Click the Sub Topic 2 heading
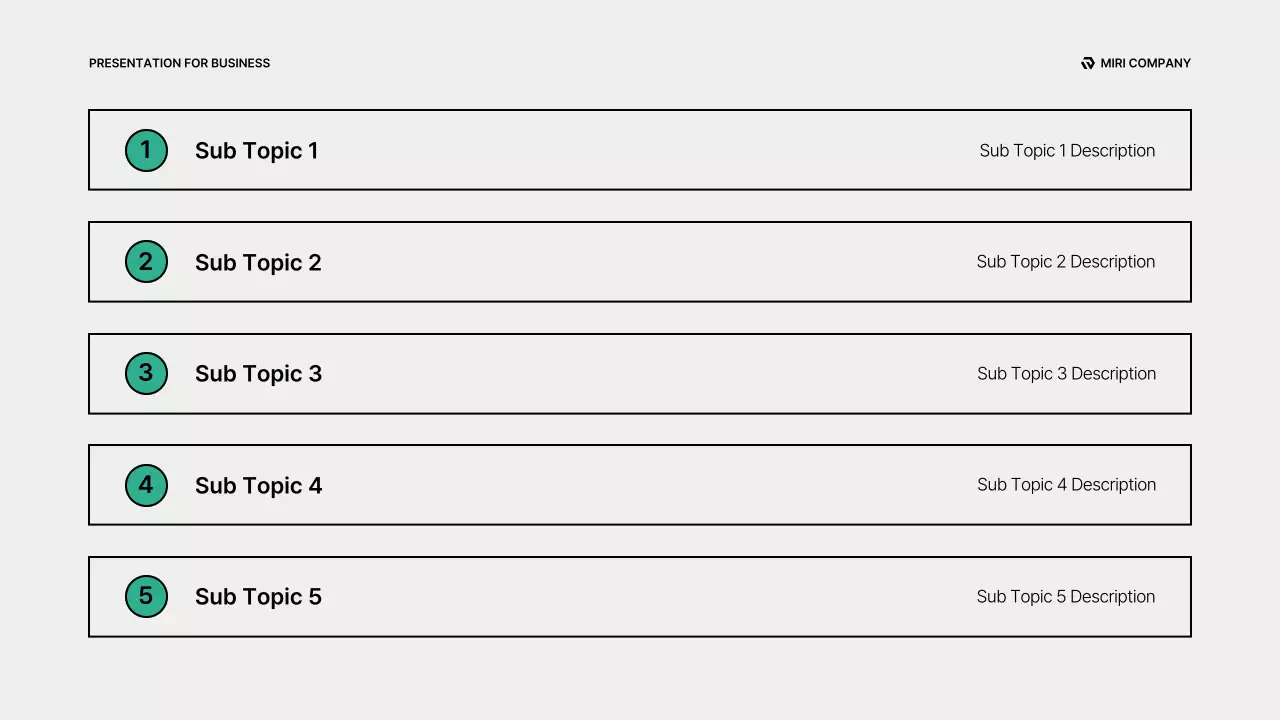 258,262
